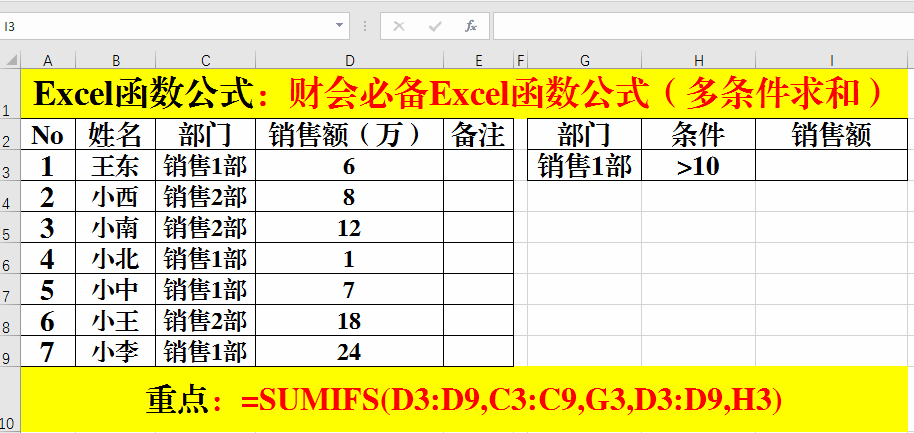Select row 9 header

click(10, 350)
